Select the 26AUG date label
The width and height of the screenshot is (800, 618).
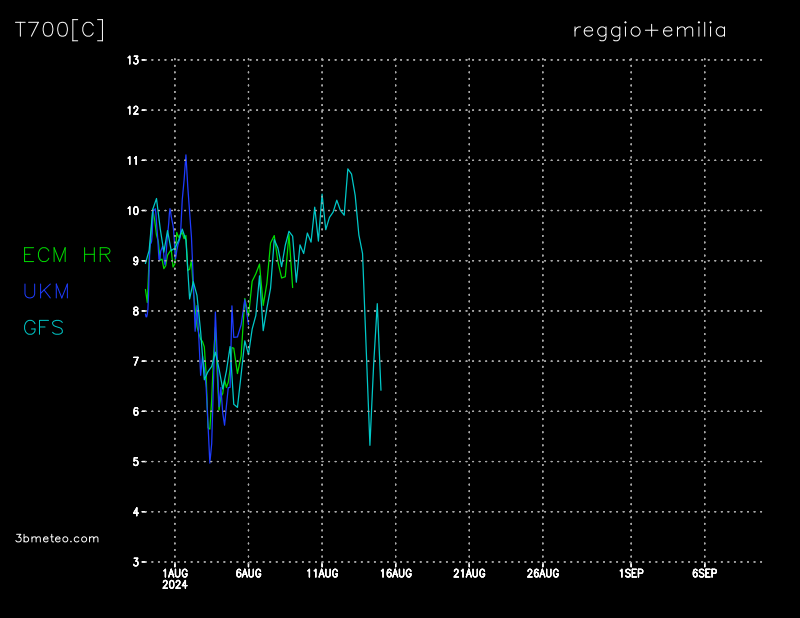click(543, 574)
